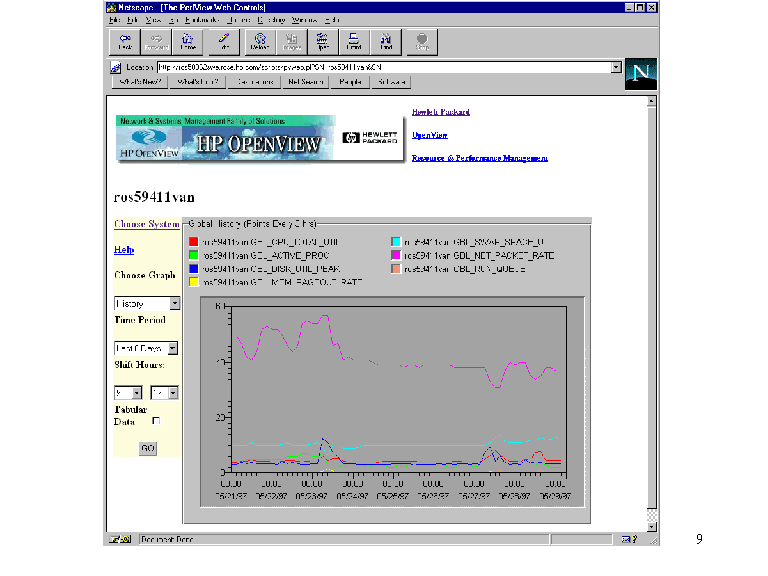Viewport: 768px width, 576px height.
Task: Open the File menu
Action: pyautogui.click(x=114, y=19)
